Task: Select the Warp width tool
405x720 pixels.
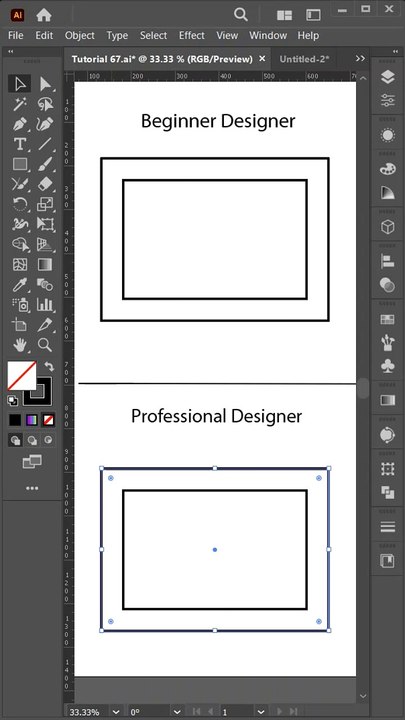Action: click(20, 224)
